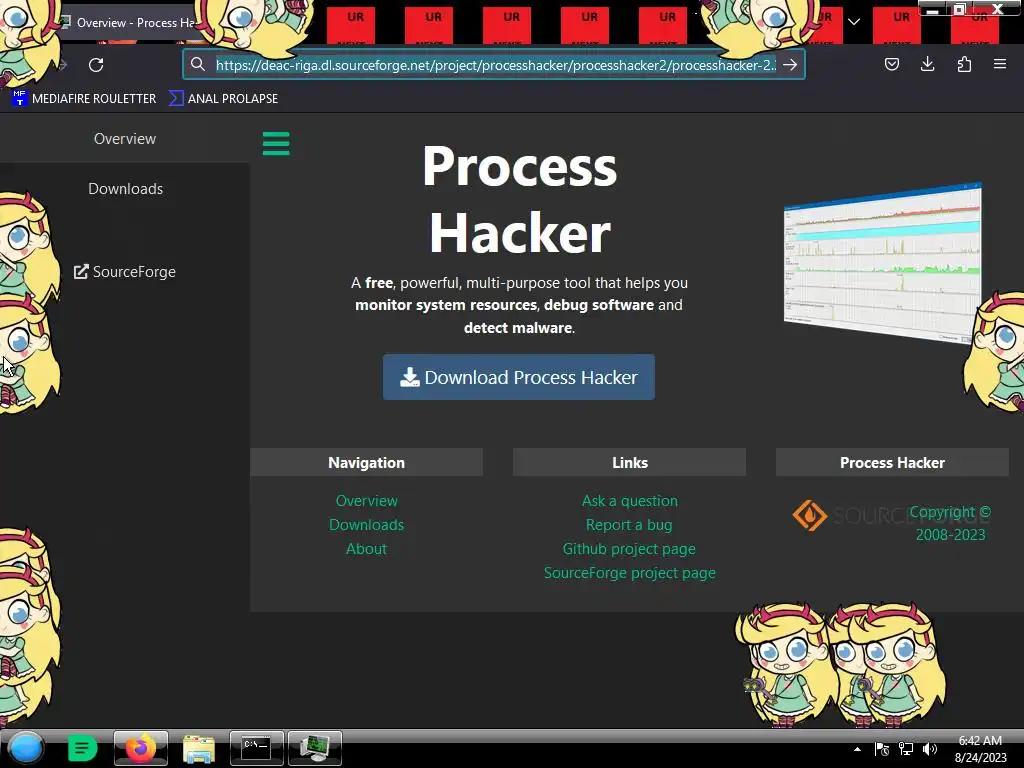Switch to Firefox on the taskbar
The height and width of the screenshot is (768, 1024).
point(140,748)
